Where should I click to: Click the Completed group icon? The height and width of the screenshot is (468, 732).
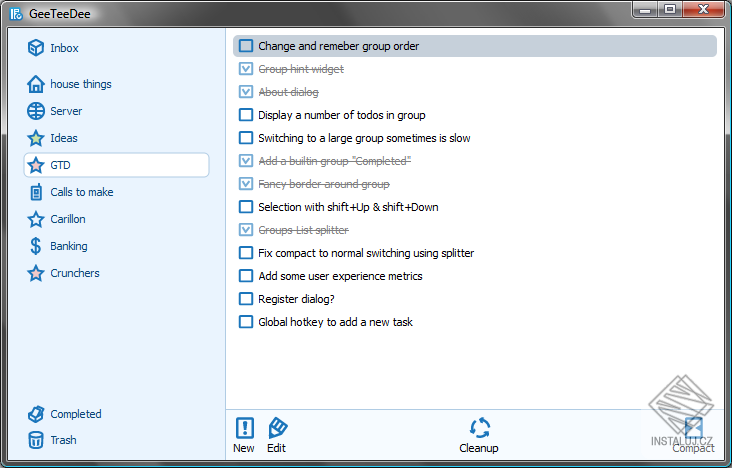[x=36, y=414]
